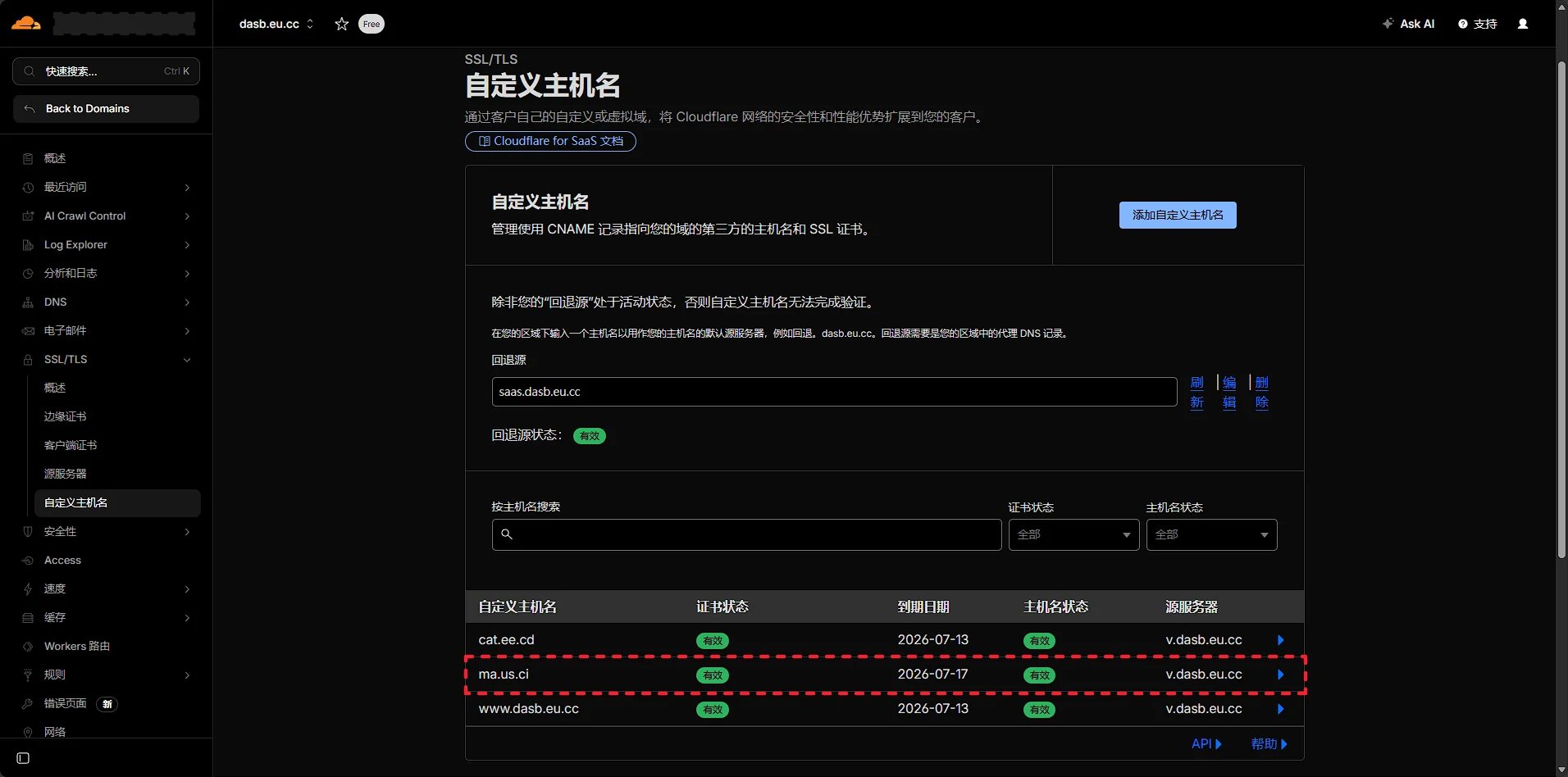Go Back to Domains

coord(106,109)
